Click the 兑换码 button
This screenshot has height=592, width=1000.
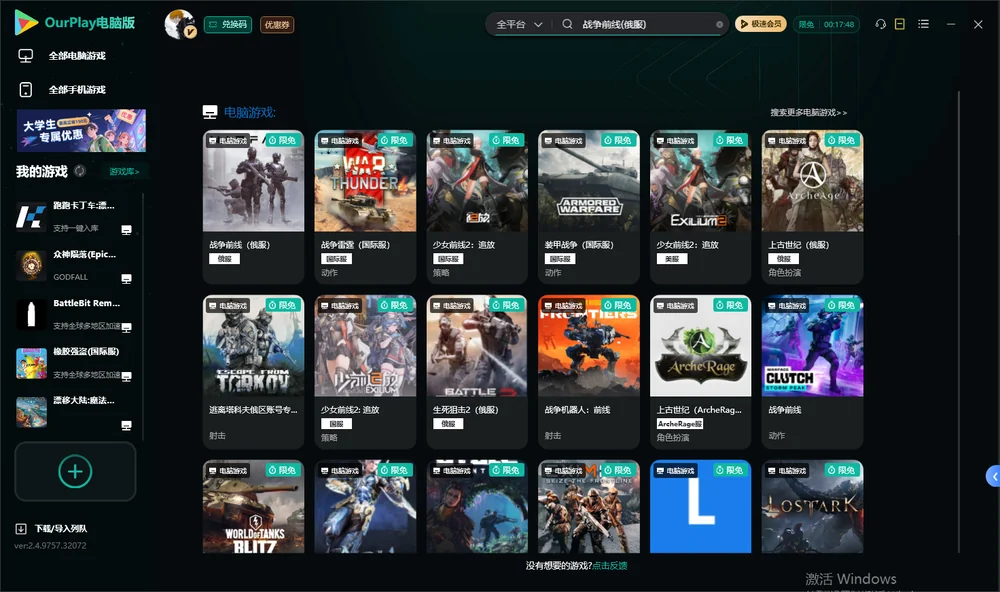(228, 25)
